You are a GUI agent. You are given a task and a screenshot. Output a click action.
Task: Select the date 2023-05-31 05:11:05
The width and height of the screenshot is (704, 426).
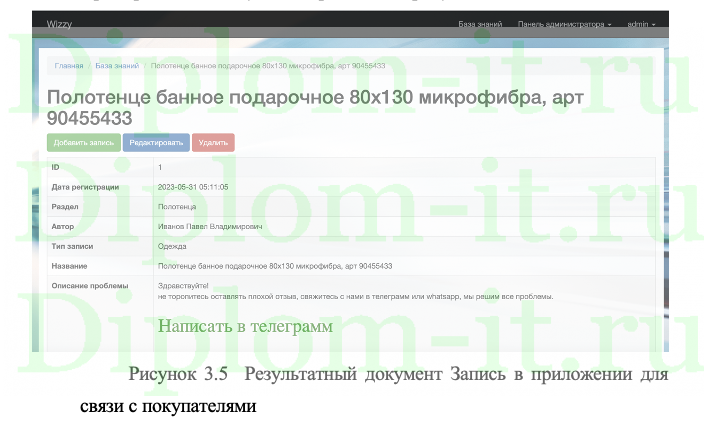193,187
